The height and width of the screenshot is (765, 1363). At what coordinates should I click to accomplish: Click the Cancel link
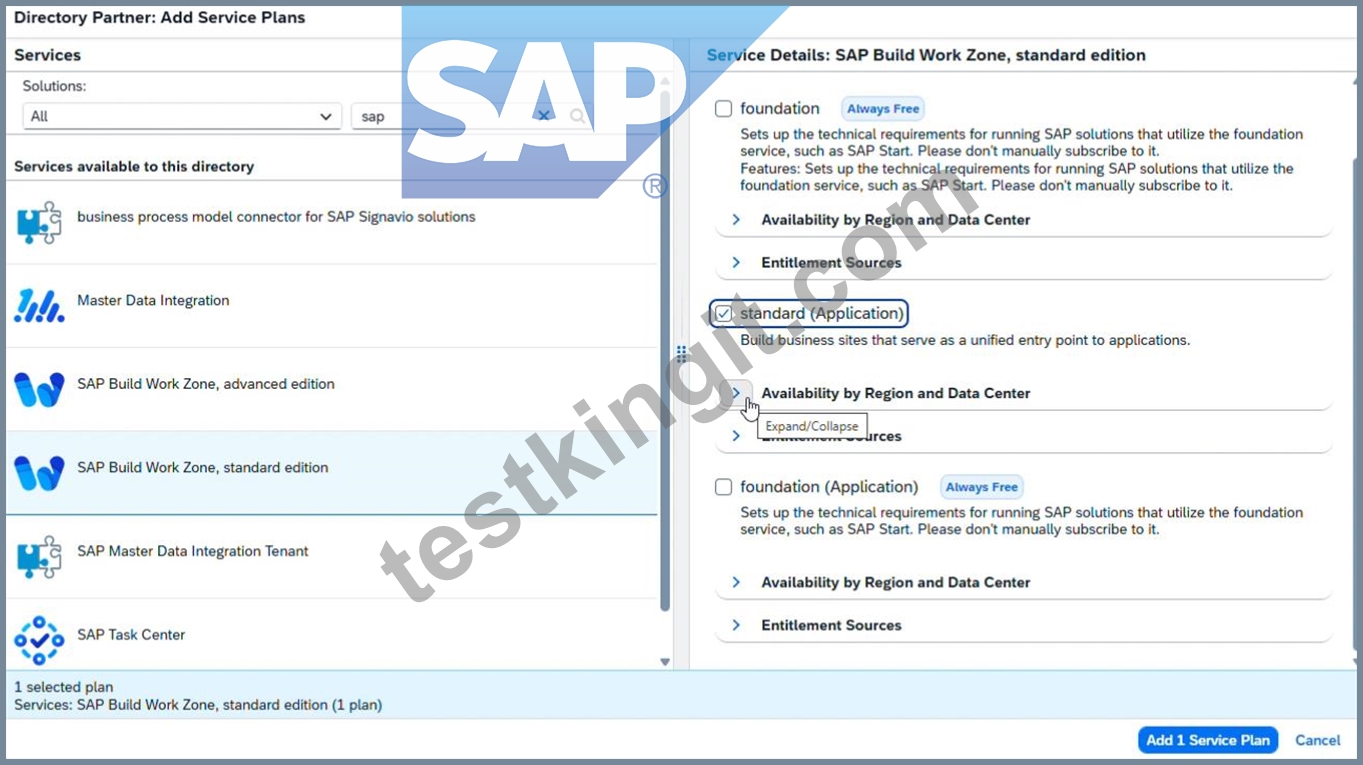pyautogui.click(x=1317, y=740)
